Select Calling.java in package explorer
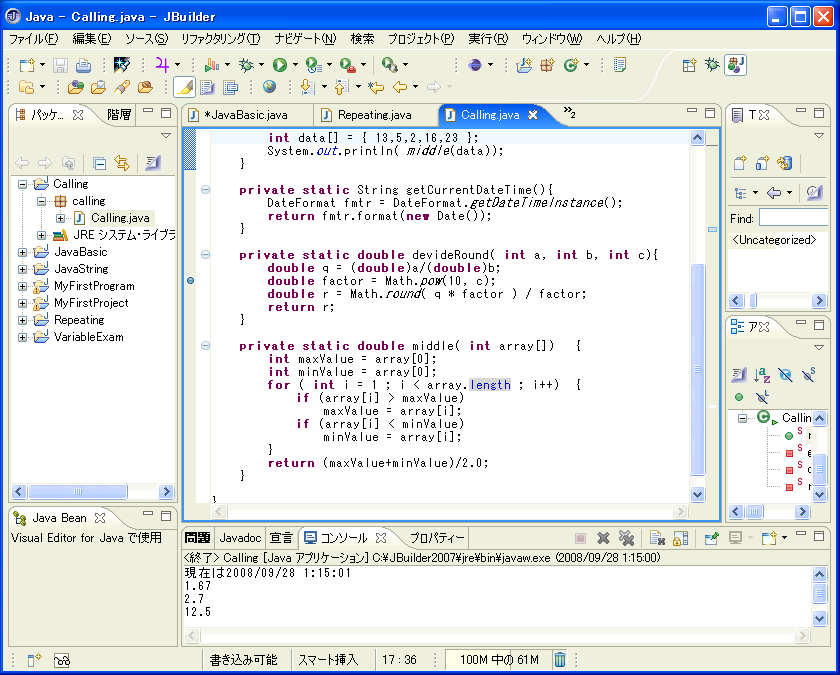Viewport: 840px width, 675px height. point(120,218)
